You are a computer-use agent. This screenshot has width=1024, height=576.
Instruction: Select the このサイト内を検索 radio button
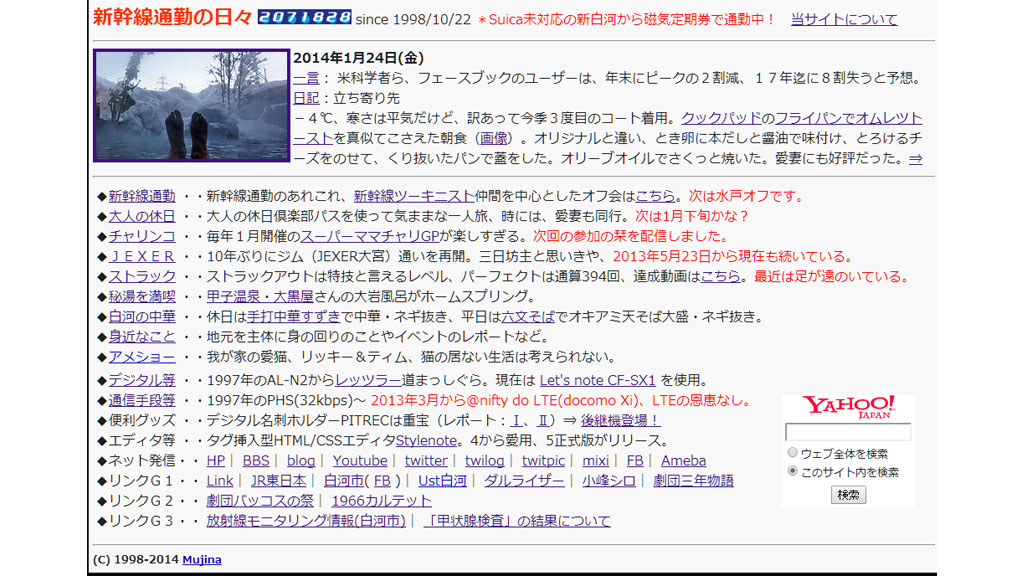coord(792,471)
